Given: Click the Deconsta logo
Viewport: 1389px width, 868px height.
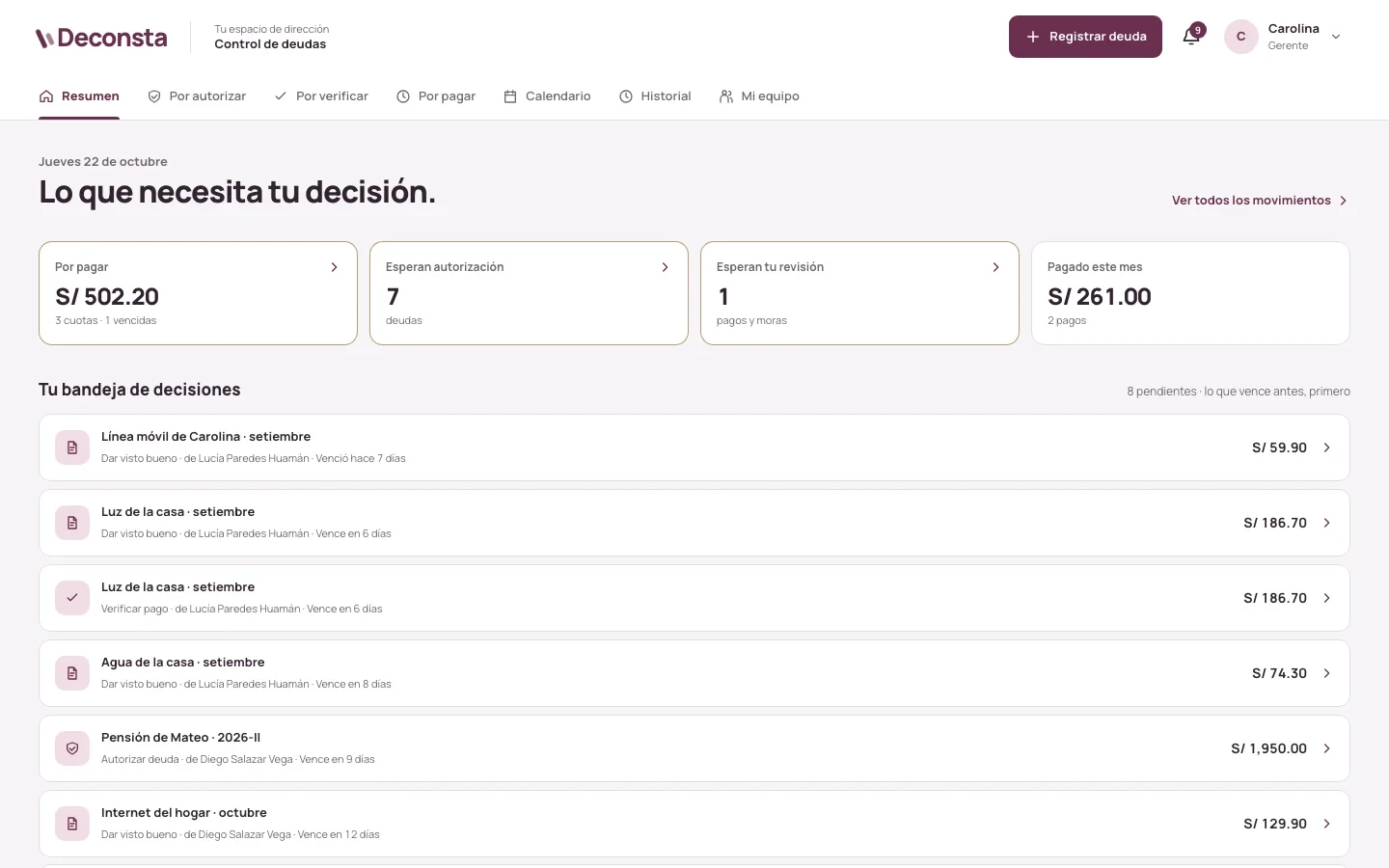Looking at the screenshot, I should (x=101, y=38).
